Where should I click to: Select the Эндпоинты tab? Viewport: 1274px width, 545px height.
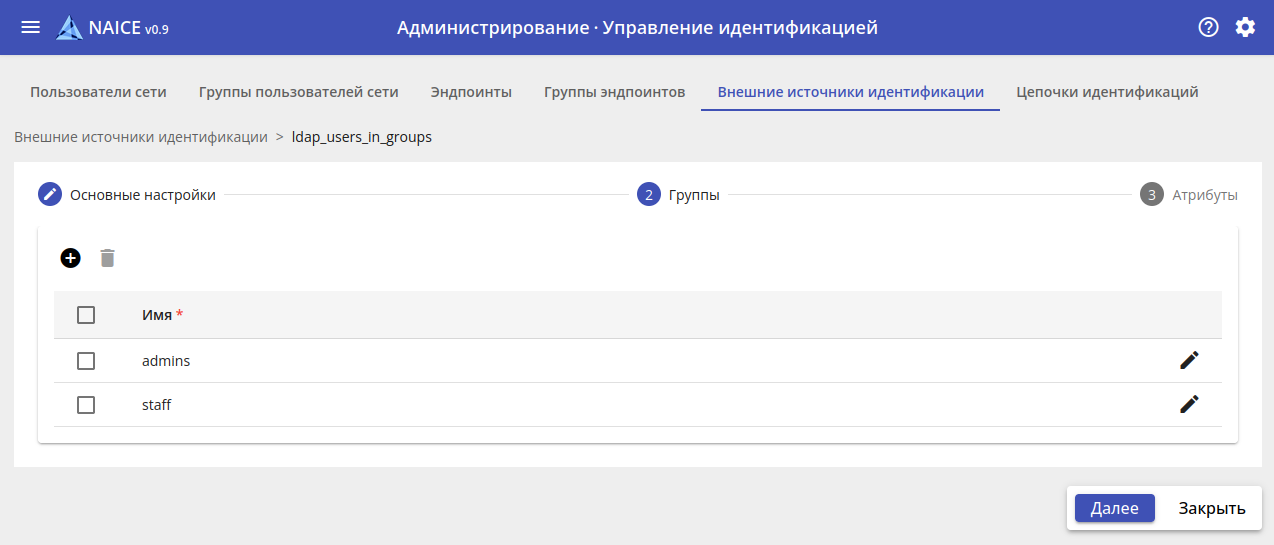tap(471, 92)
